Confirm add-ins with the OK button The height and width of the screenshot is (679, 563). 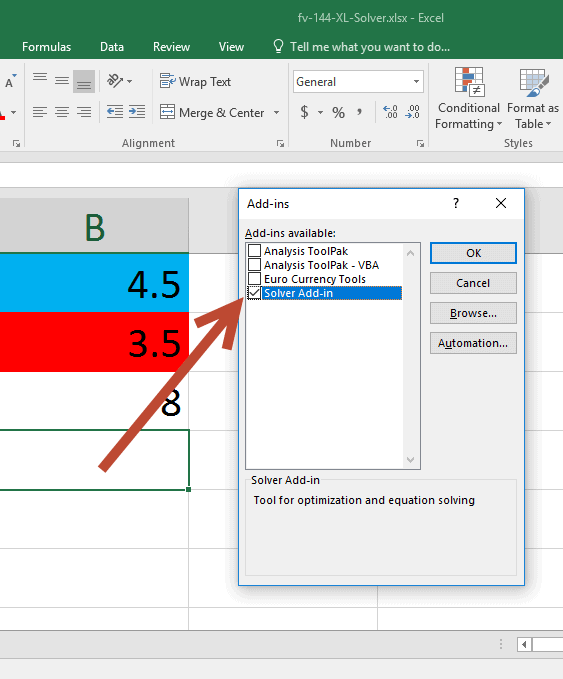click(x=473, y=253)
